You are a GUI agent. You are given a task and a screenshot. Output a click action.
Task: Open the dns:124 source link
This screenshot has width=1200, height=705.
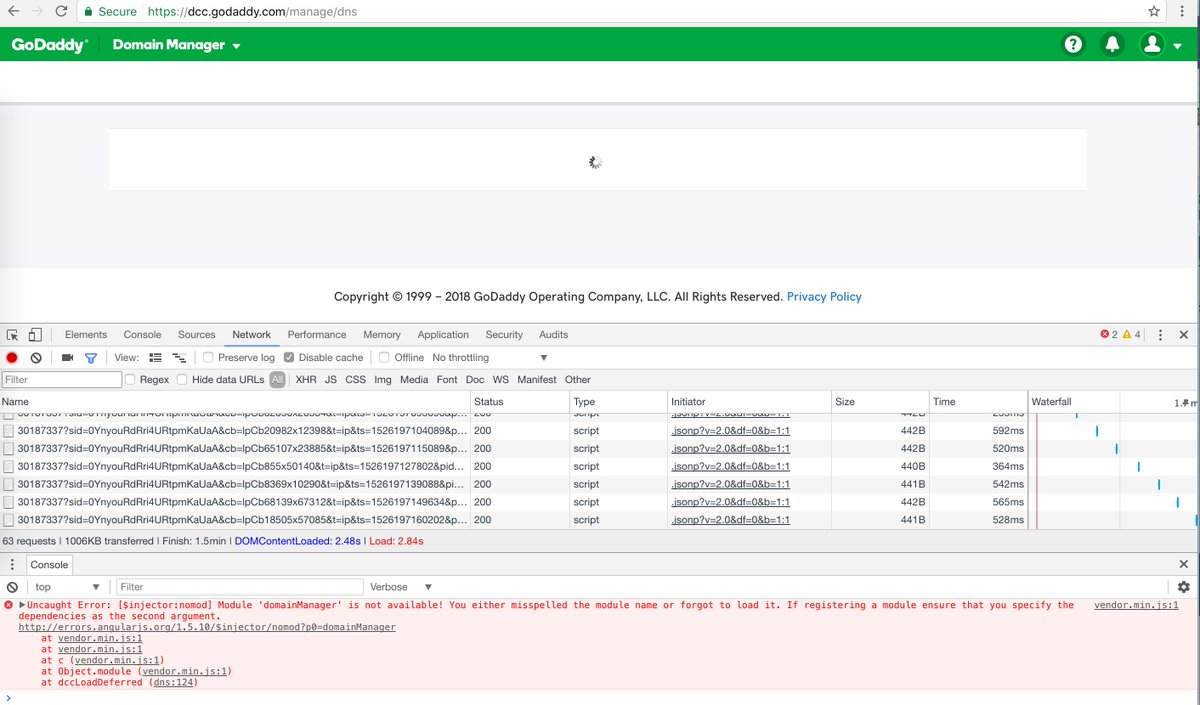[174, 683]
